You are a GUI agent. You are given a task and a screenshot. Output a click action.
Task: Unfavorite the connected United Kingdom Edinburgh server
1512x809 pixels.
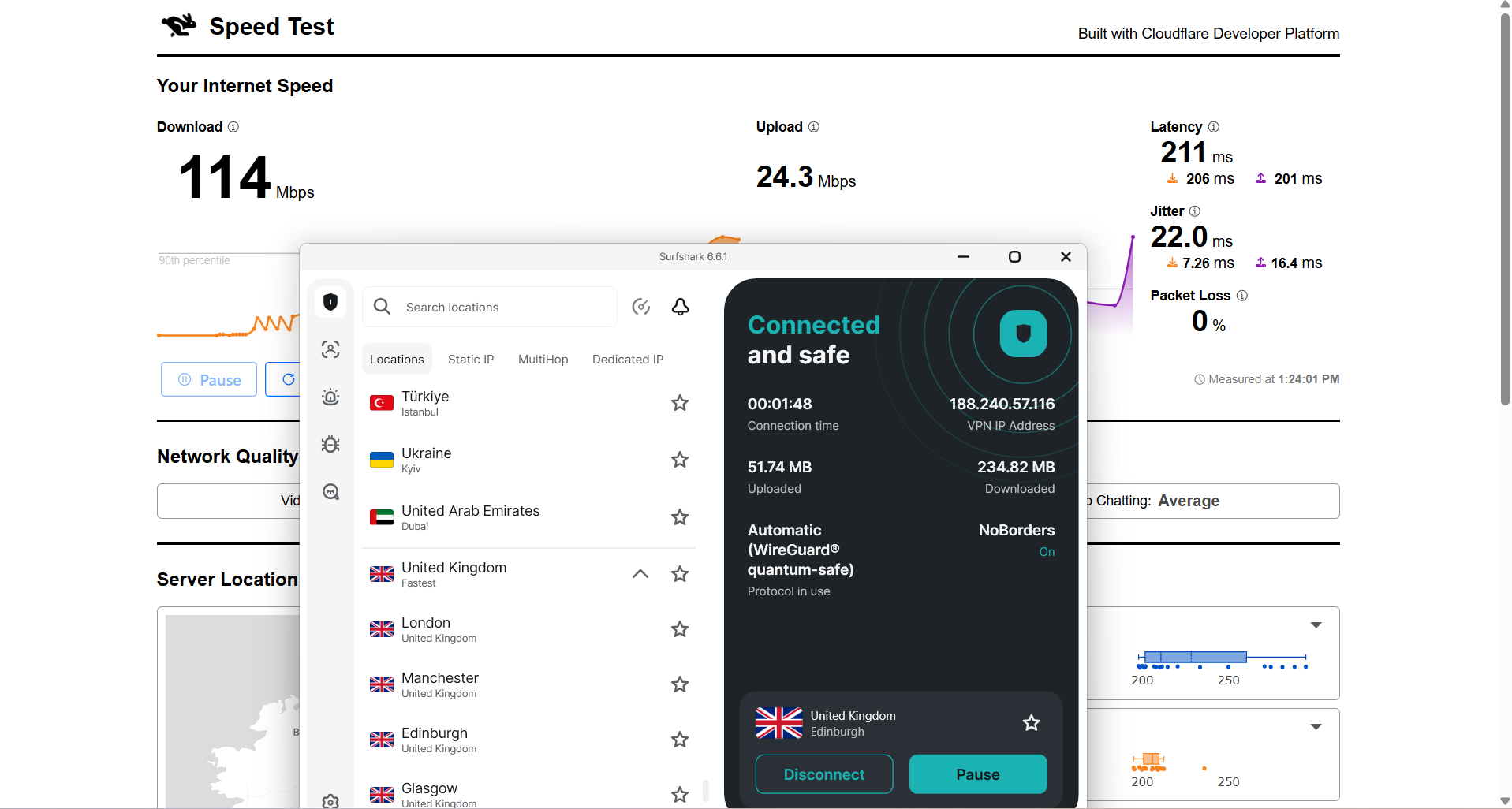1031,722
